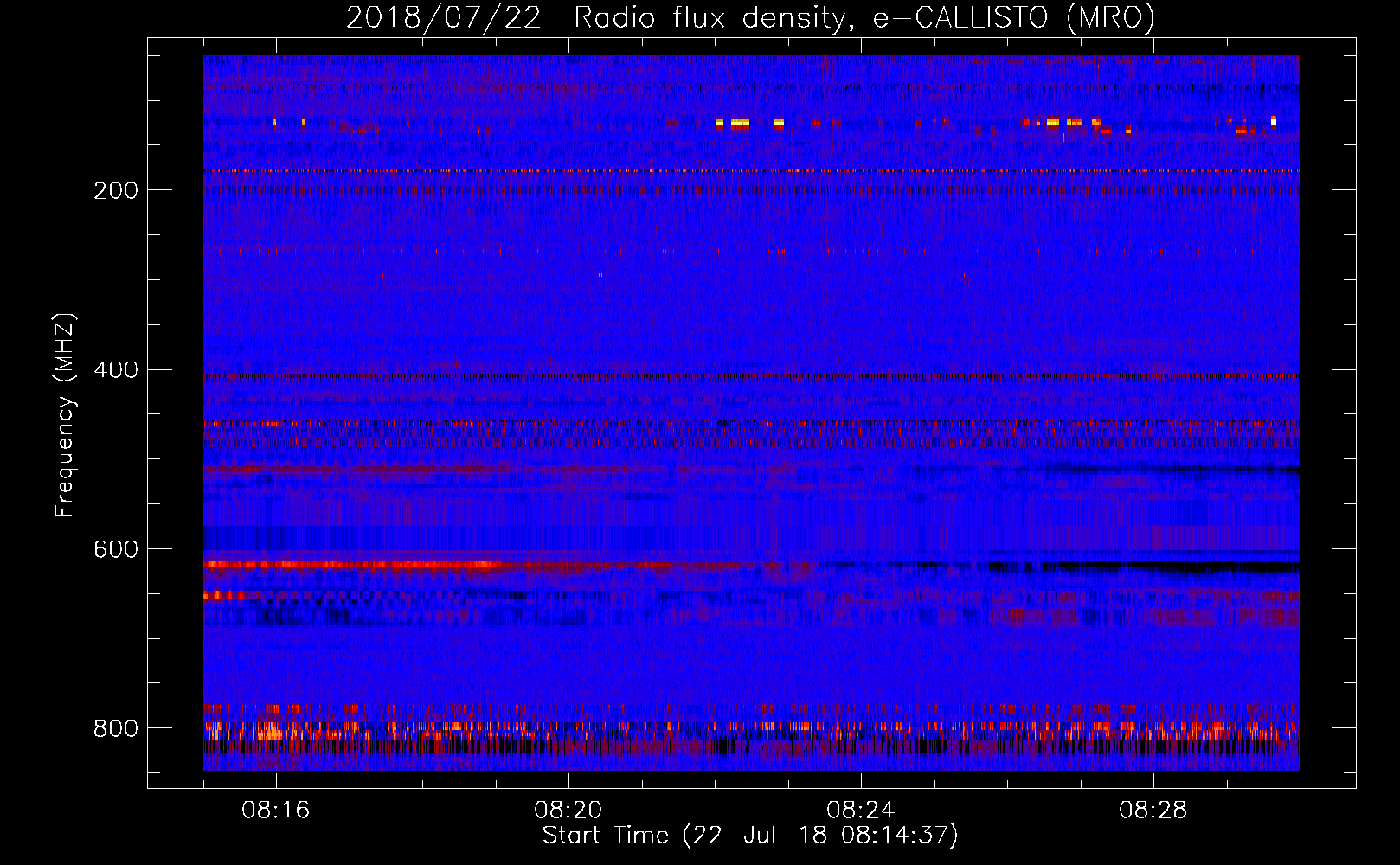
Task: Click the 08:16 time tick label
Action: coord(276,811)
